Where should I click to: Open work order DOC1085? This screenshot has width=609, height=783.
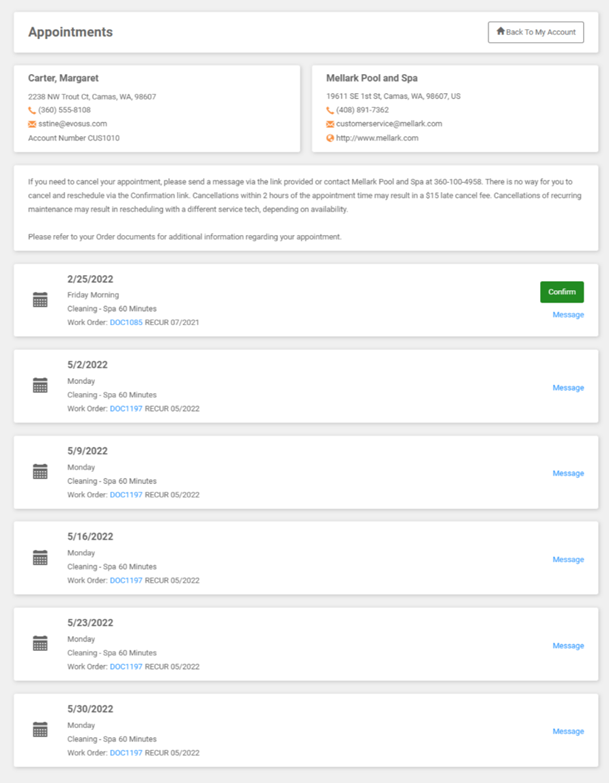(x=126, y=322)
